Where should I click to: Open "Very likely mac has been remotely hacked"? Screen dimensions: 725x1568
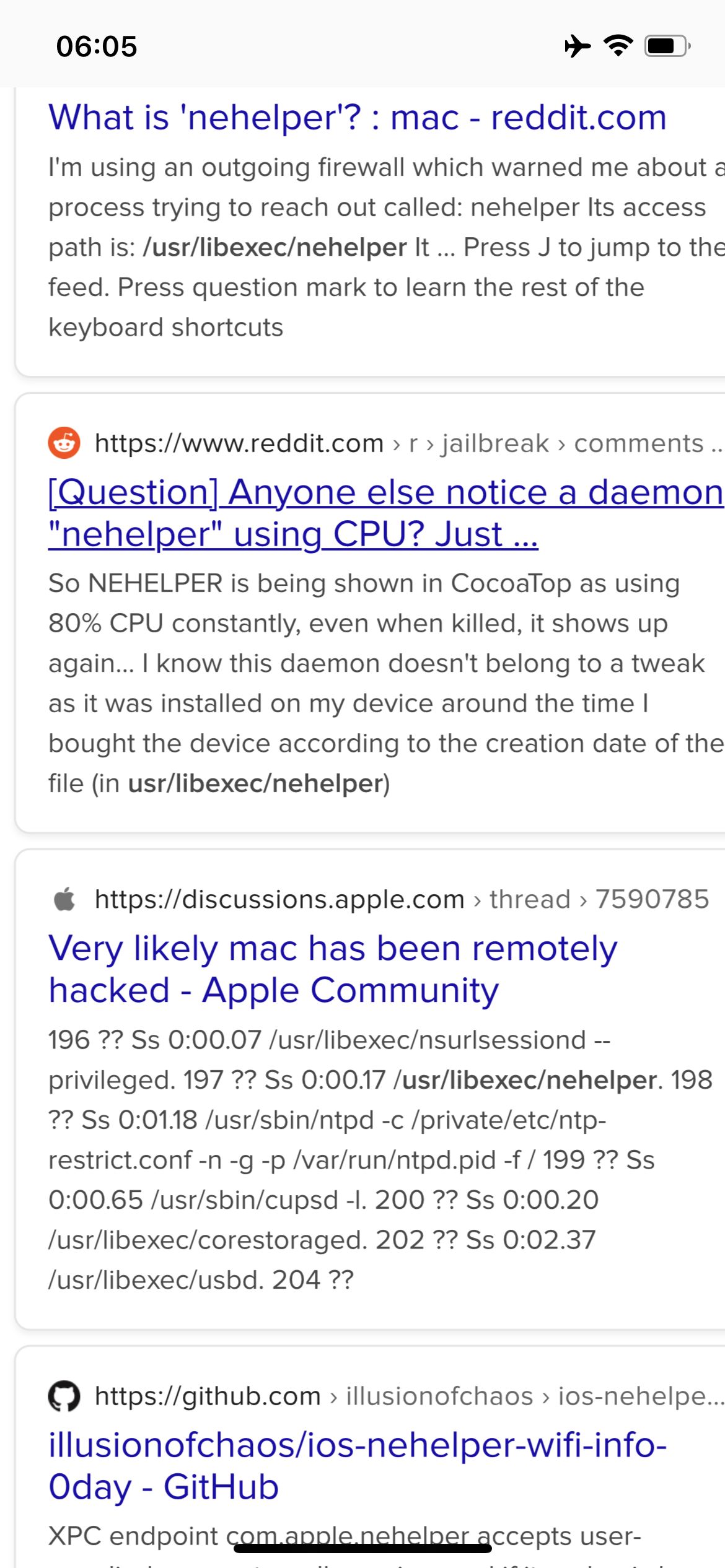tap(333, 969)
